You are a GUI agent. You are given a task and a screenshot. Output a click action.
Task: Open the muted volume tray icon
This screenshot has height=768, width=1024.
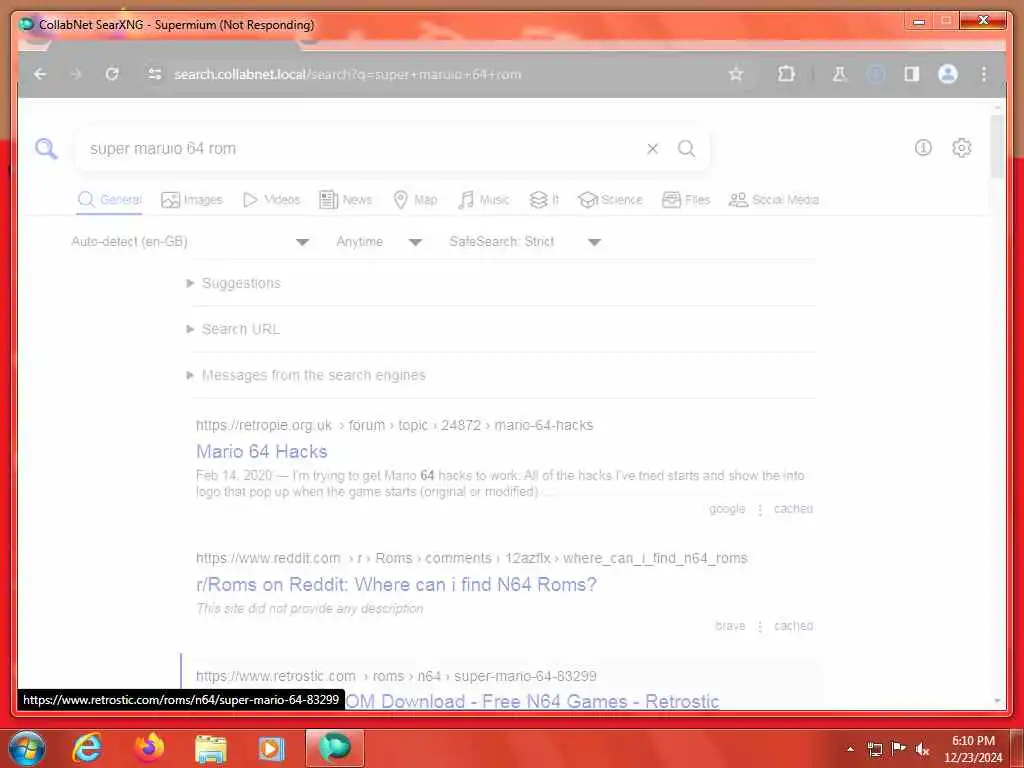[x=922, y=749]
